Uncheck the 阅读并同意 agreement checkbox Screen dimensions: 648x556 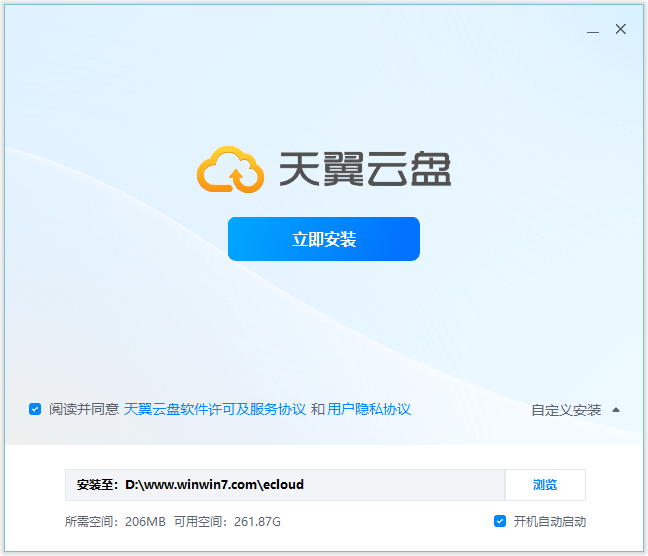(x=35, y=409)
